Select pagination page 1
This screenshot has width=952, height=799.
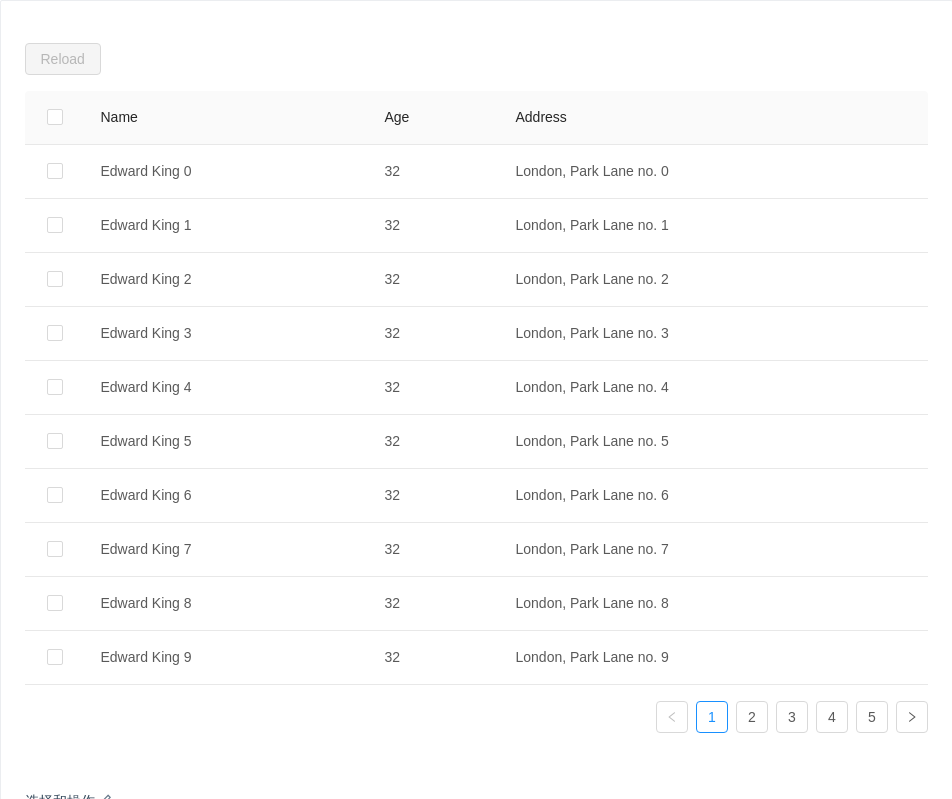[712, 717]
